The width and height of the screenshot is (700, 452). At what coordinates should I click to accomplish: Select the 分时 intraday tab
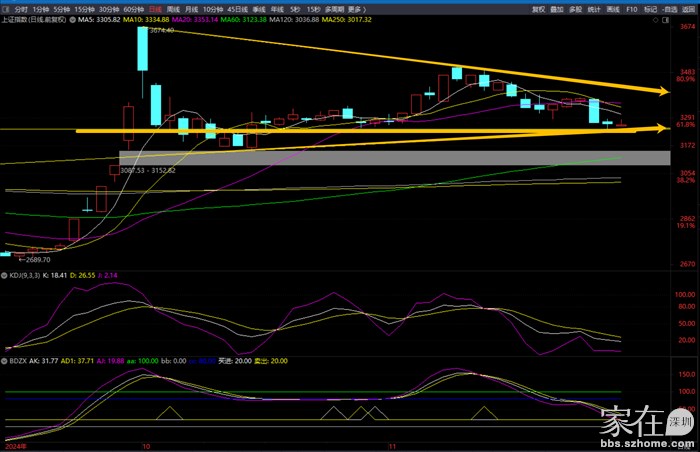[20, 6]
